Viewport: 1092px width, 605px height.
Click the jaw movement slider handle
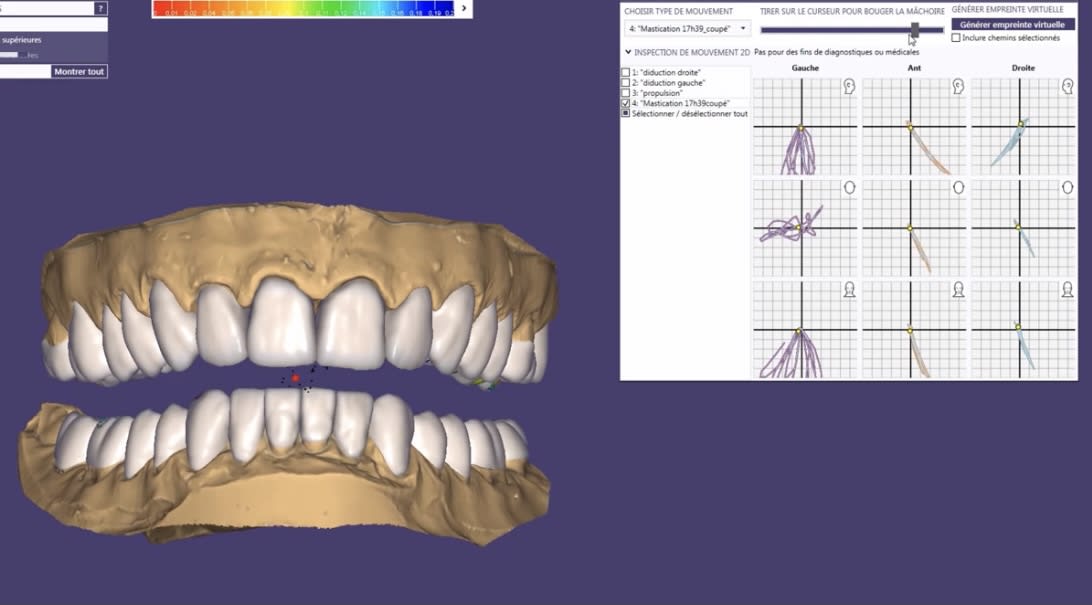(914, 30)
